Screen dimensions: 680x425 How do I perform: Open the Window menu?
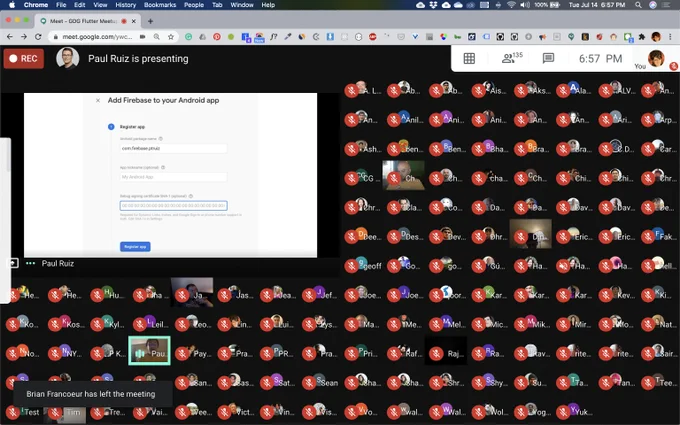click(242, 5)
